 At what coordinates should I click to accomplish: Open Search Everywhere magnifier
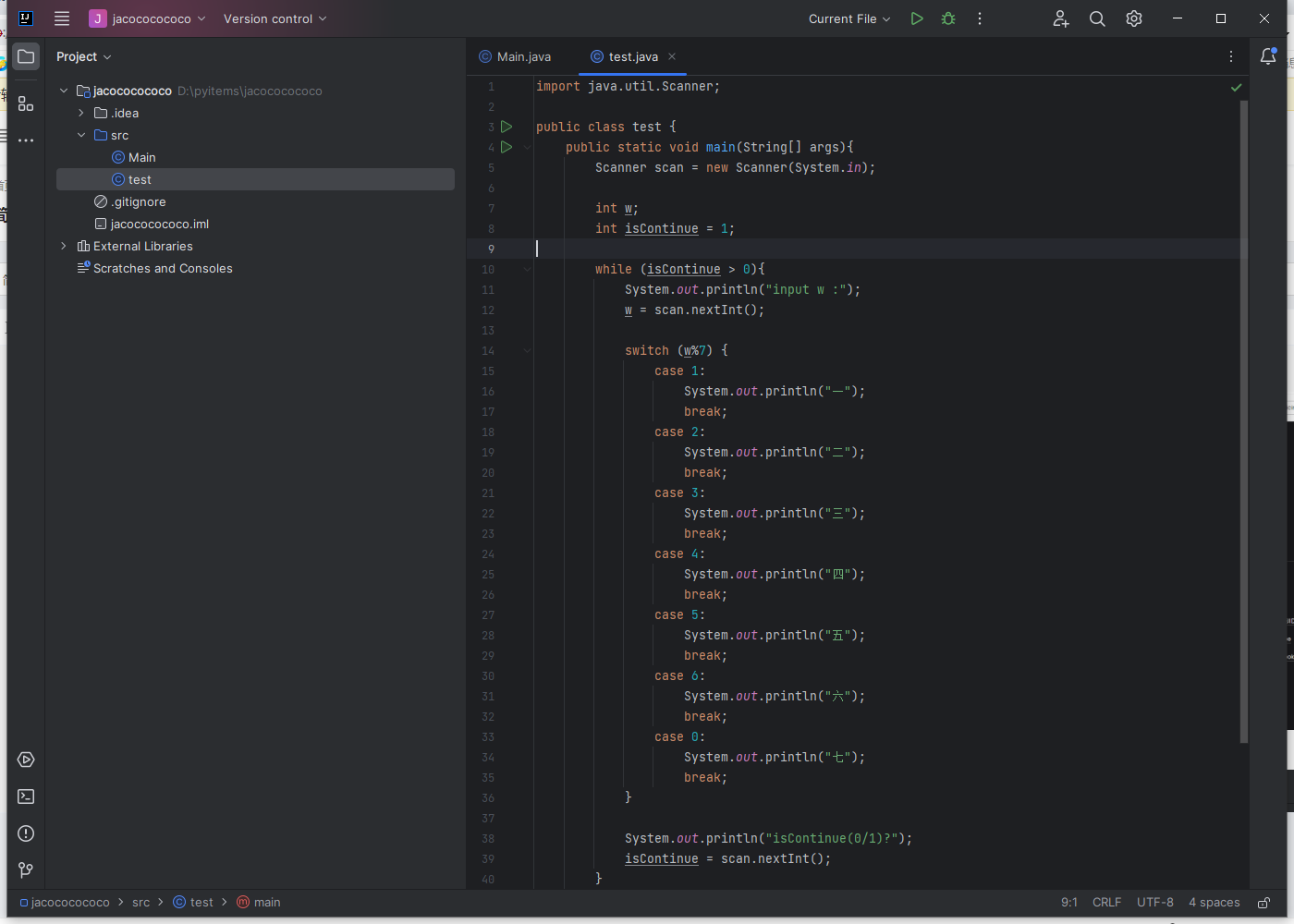coord(1097,18)
